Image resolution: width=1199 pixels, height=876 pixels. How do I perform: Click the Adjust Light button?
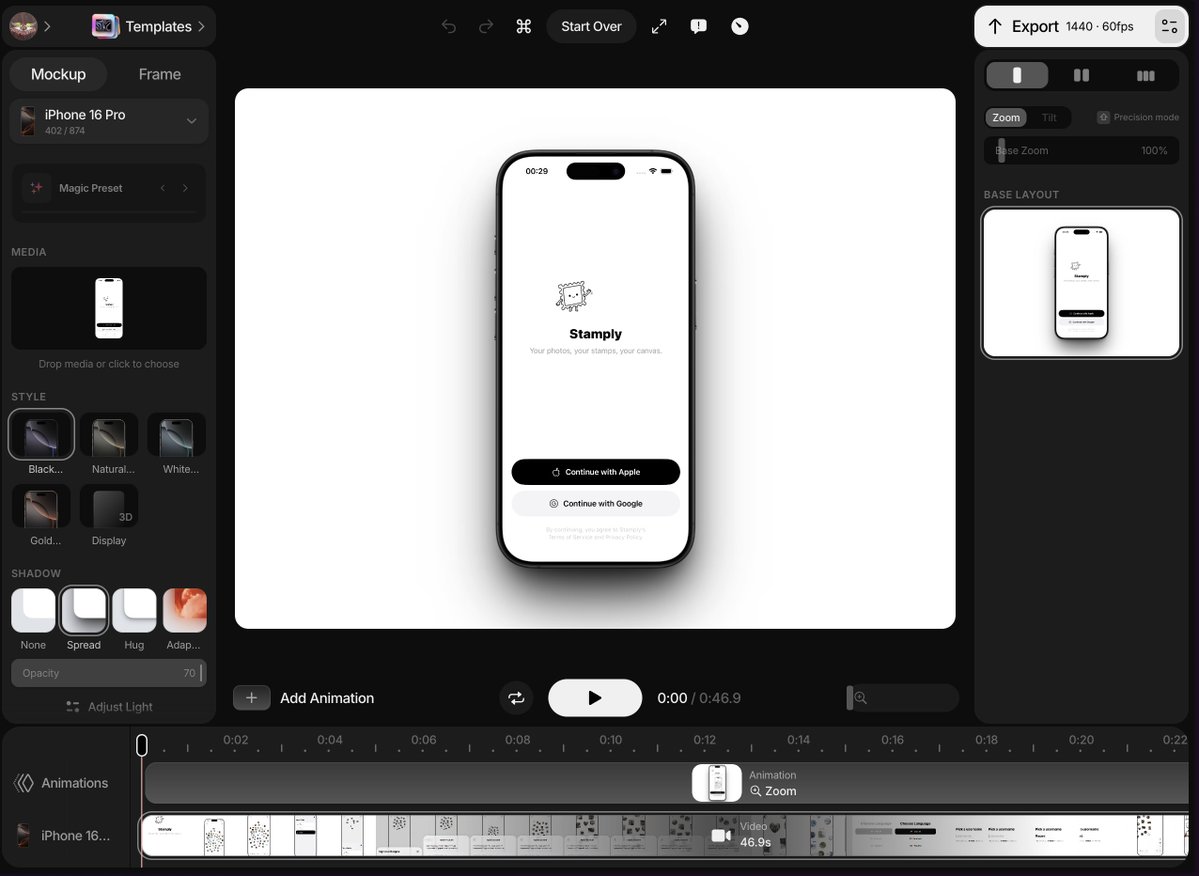click(x=109, y=706)
